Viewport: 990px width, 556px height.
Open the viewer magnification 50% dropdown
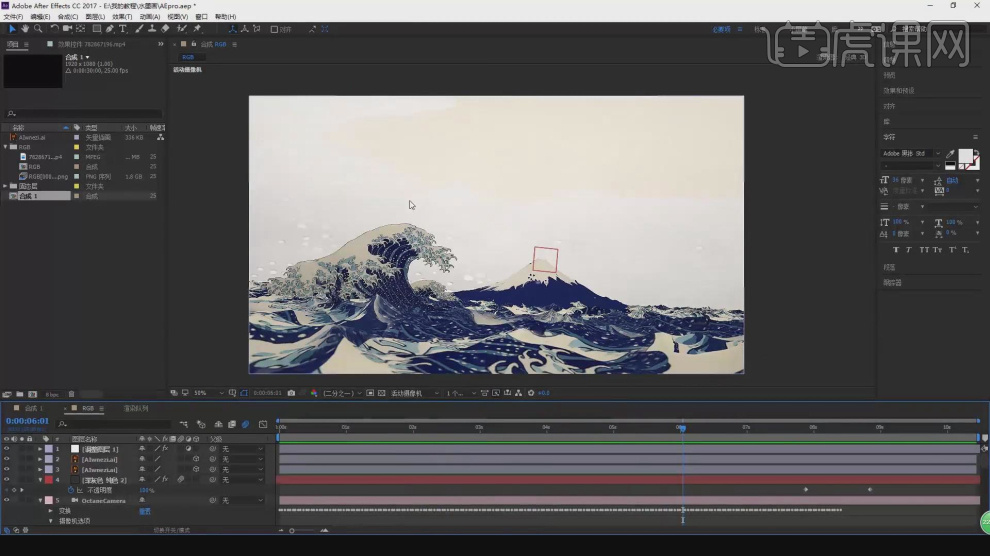[209, 393]
